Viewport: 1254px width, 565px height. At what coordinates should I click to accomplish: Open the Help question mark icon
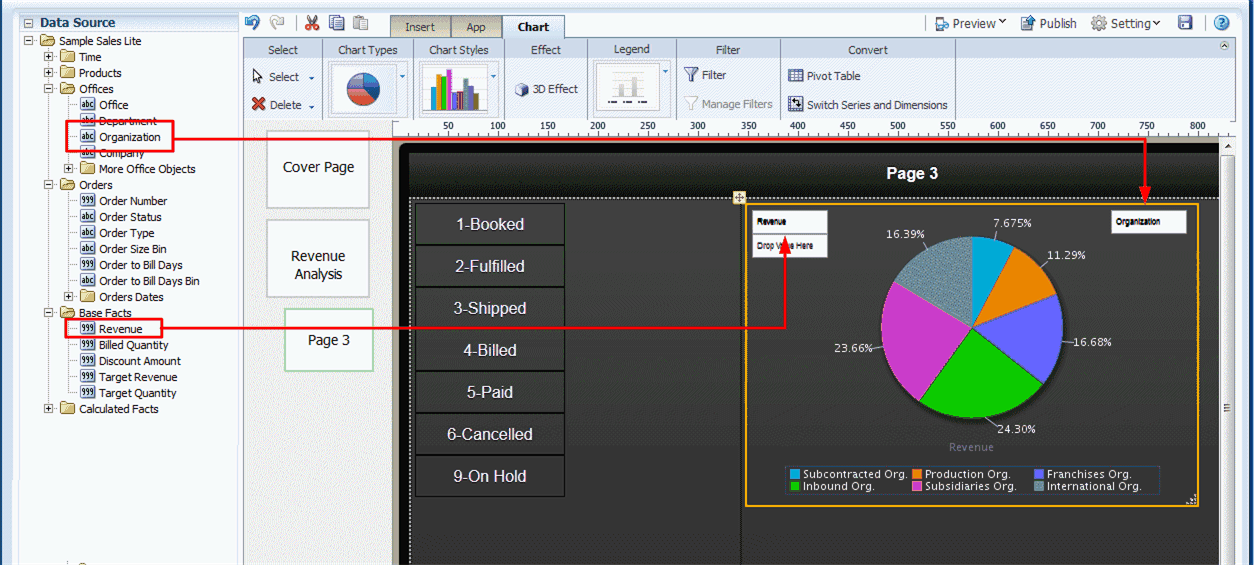tap(1222, 23)
